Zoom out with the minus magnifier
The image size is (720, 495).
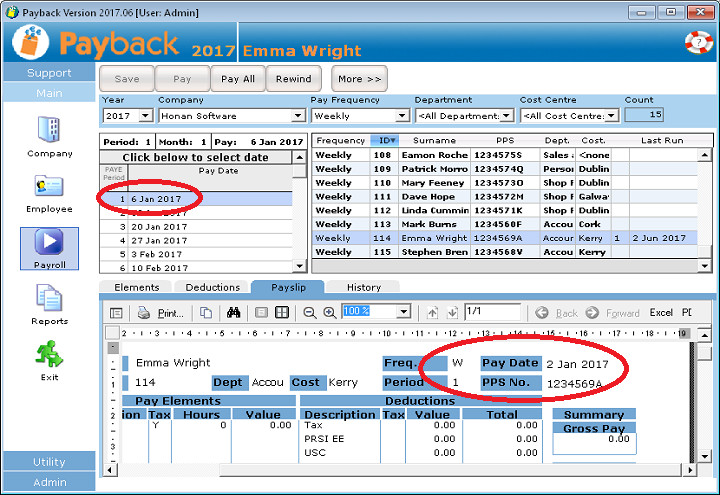click(x=310, y=313)
